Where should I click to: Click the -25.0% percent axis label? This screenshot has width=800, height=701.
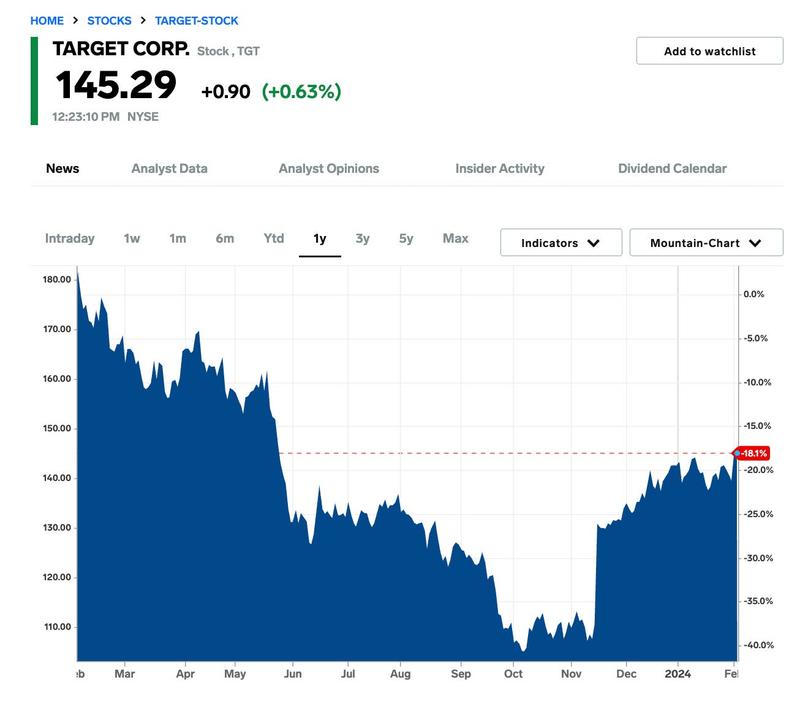point(758,514)
